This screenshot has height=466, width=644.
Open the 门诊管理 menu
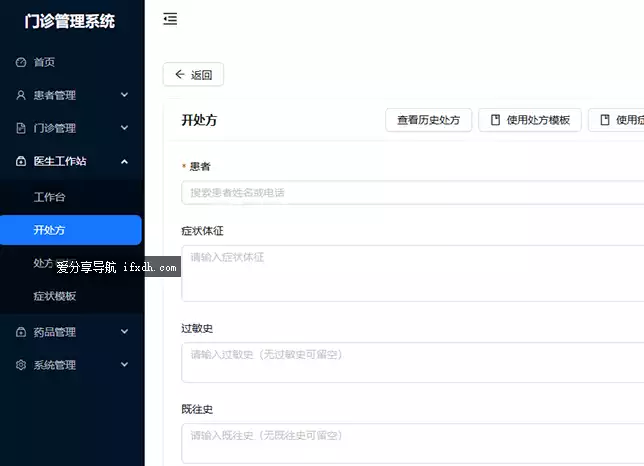pos(72,128)
